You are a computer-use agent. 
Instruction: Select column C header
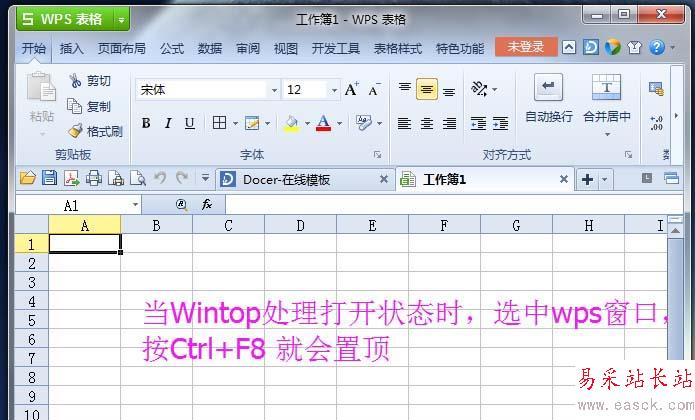pos(228,226)
